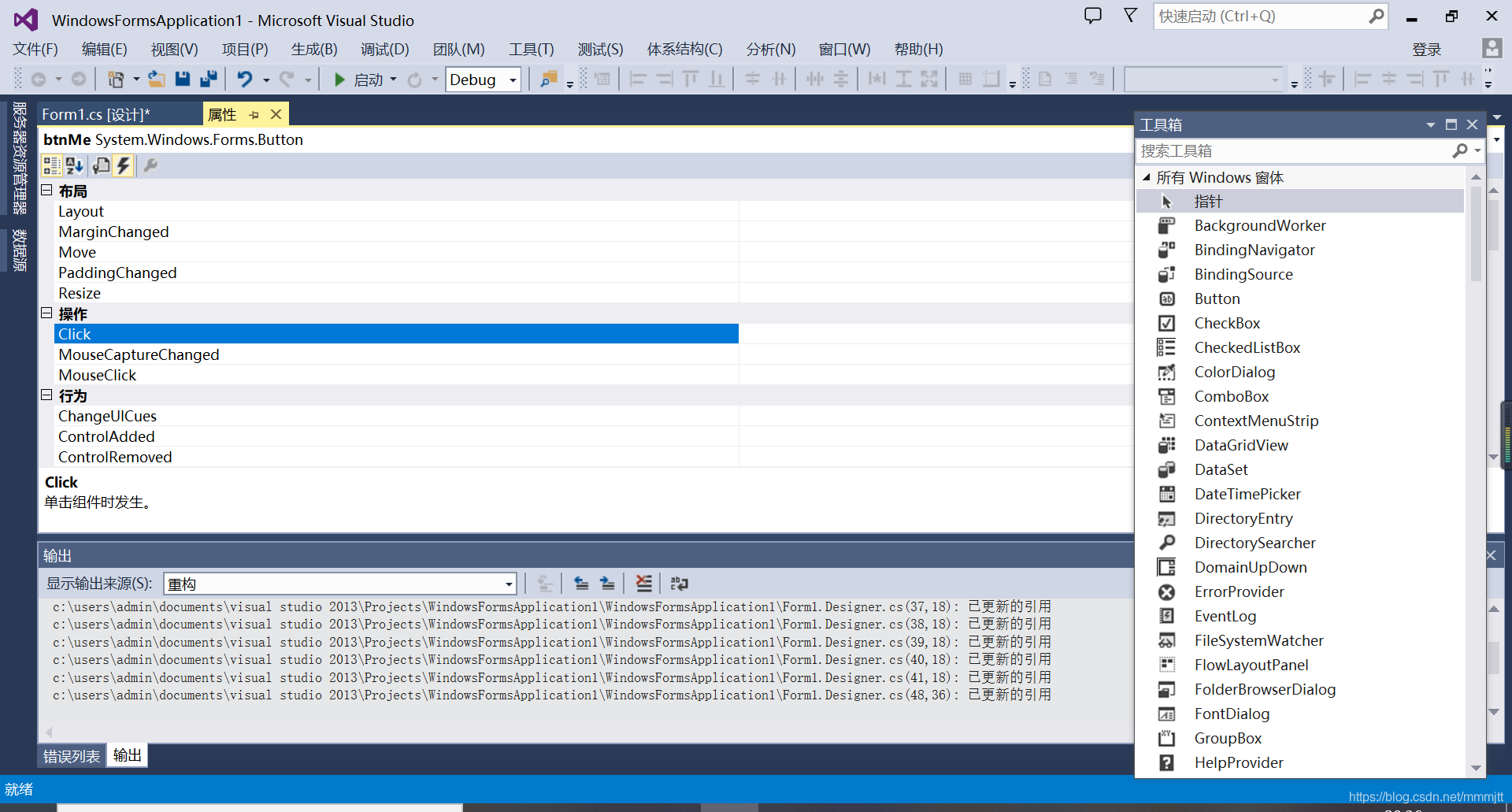This screenshot has width=1512, height=812.
Task: Undo the last action via toolbar icon
Action: tap(245, 79)
